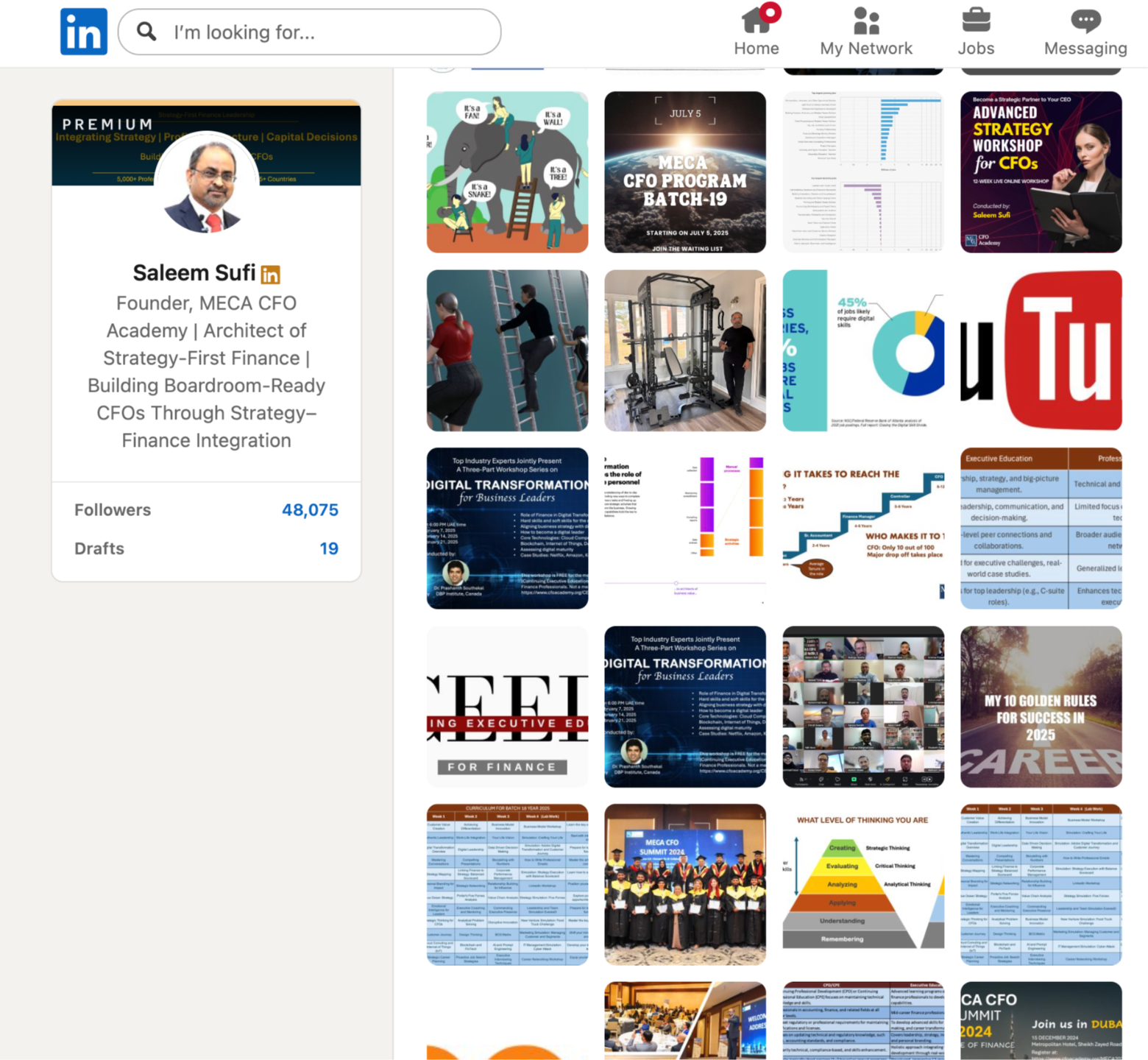Click the magnifier icon in the search box

pyautogui.click(x=146, y=32)
